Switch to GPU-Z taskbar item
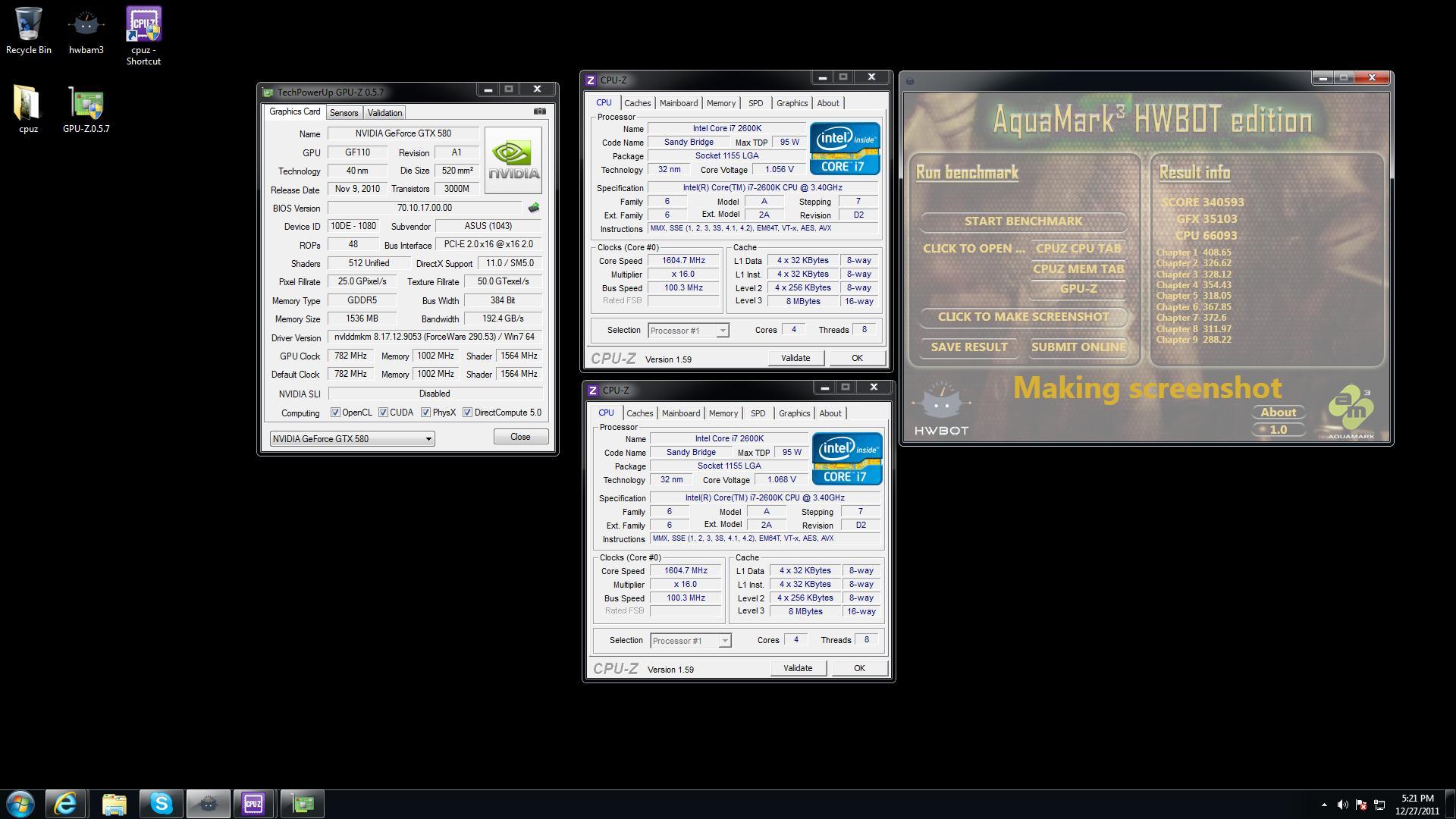The height and width of the screenshot is (819, 1456). coord(303,804)
